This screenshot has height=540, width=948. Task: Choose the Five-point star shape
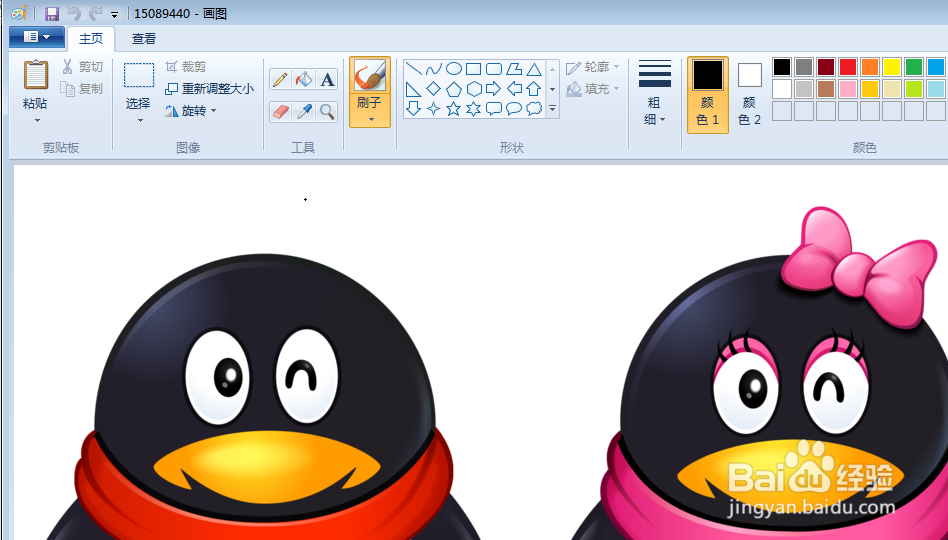click(x=453, y=109)
